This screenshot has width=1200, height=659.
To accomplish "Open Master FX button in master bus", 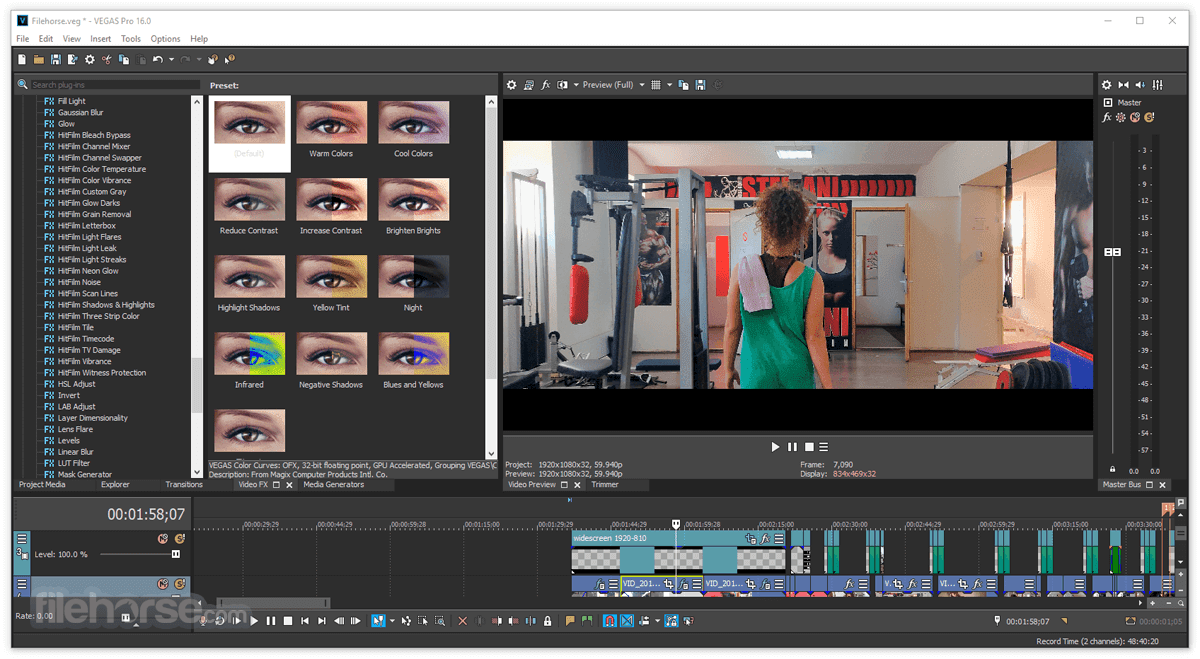I will click(x=1107, y=117).
